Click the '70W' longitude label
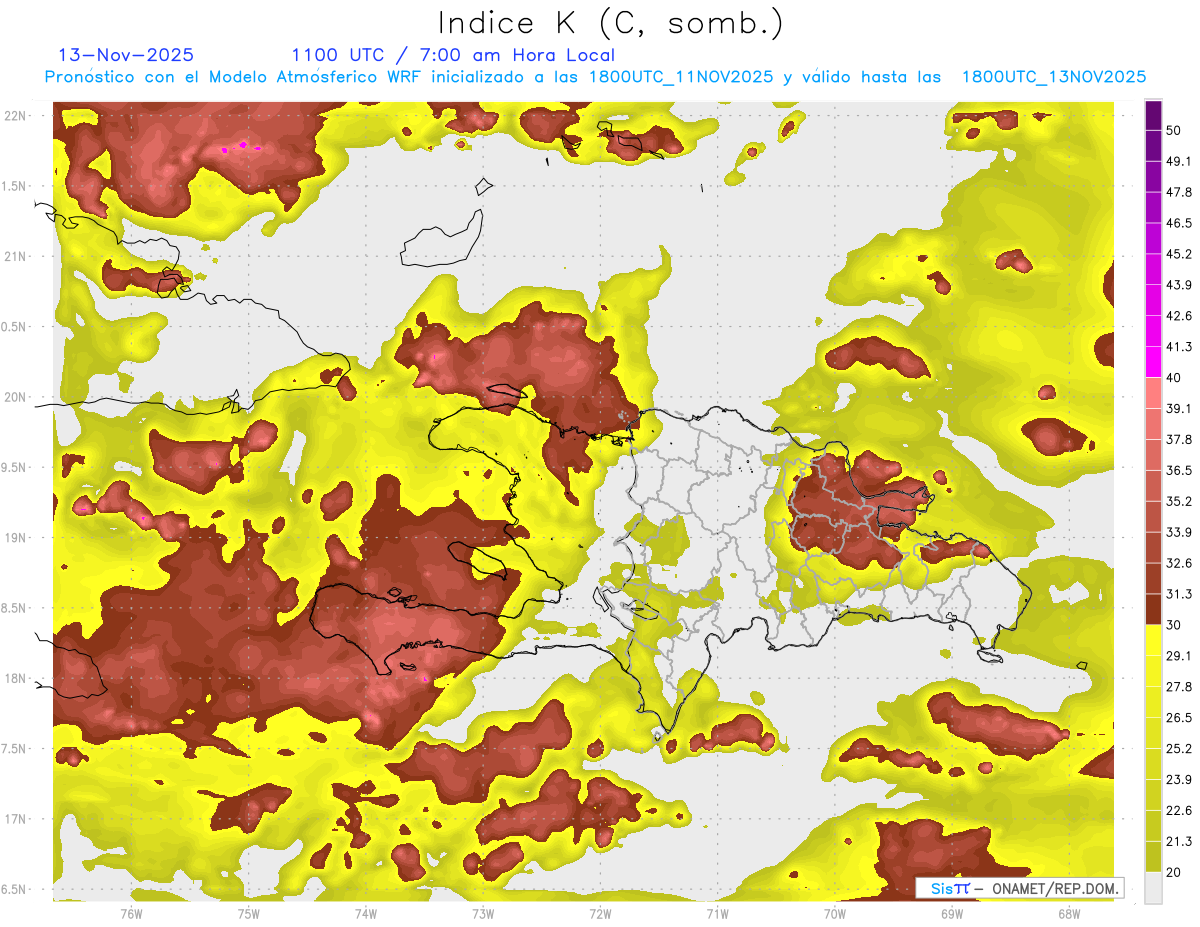The width and height of the screenshot is (1200, 927). (x=834, y=913)
